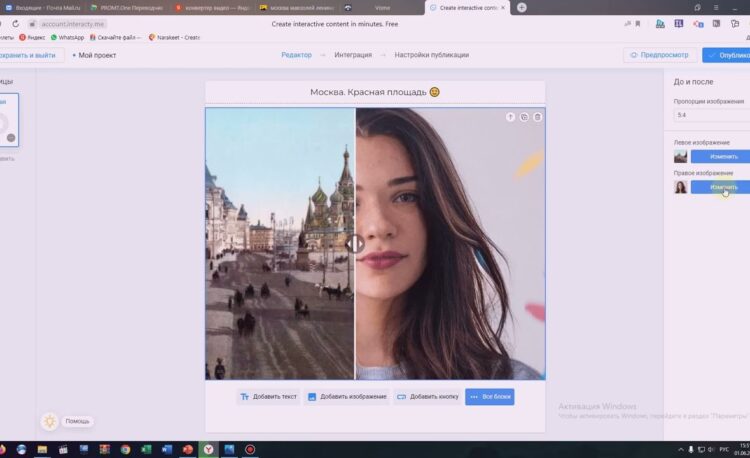Select the Редактор tab
This screenshot has width=750, height=458.
[296, 55]
